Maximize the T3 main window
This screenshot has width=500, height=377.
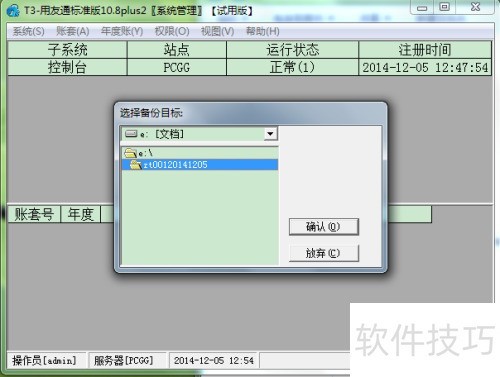click(x=444, y=7)
